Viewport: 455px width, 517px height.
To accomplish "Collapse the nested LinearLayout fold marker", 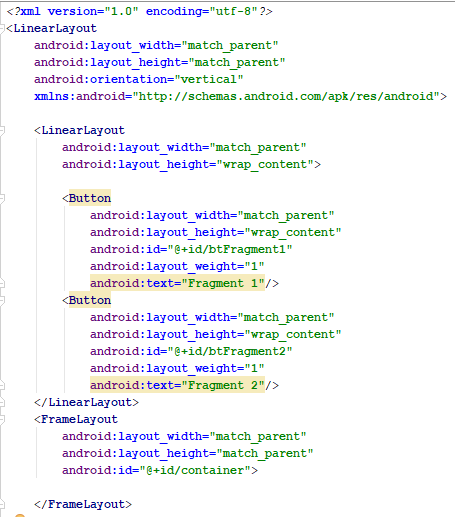I will (x=2, y=130).
